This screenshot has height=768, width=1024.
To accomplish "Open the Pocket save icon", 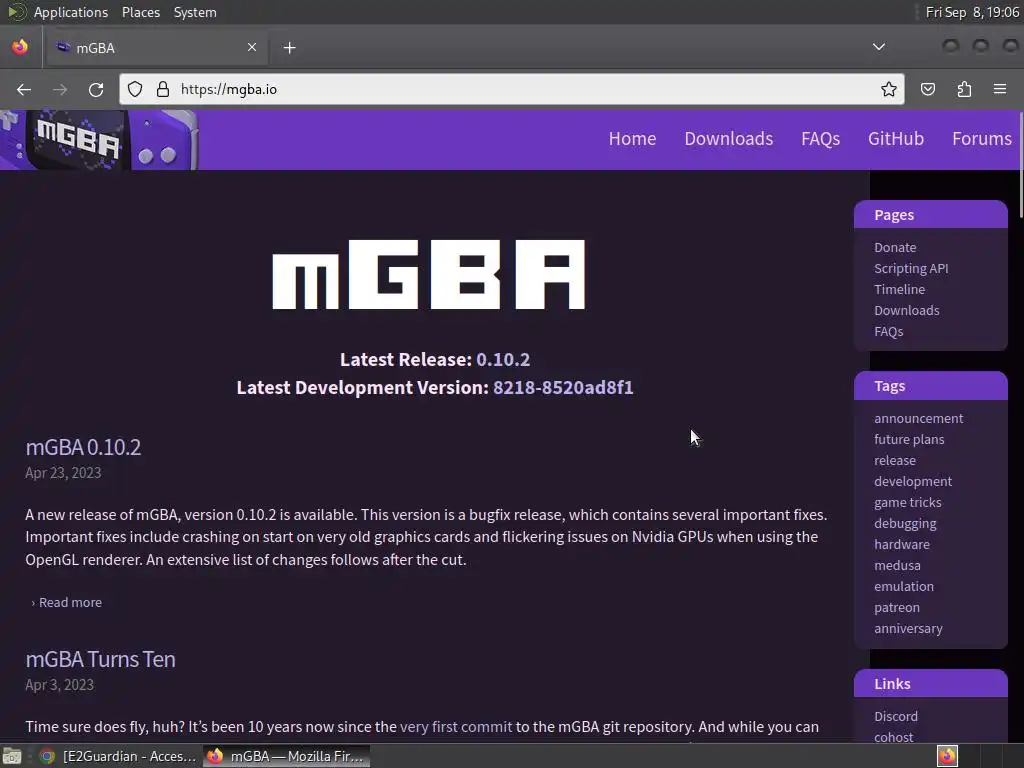I will tap(927, 89).
